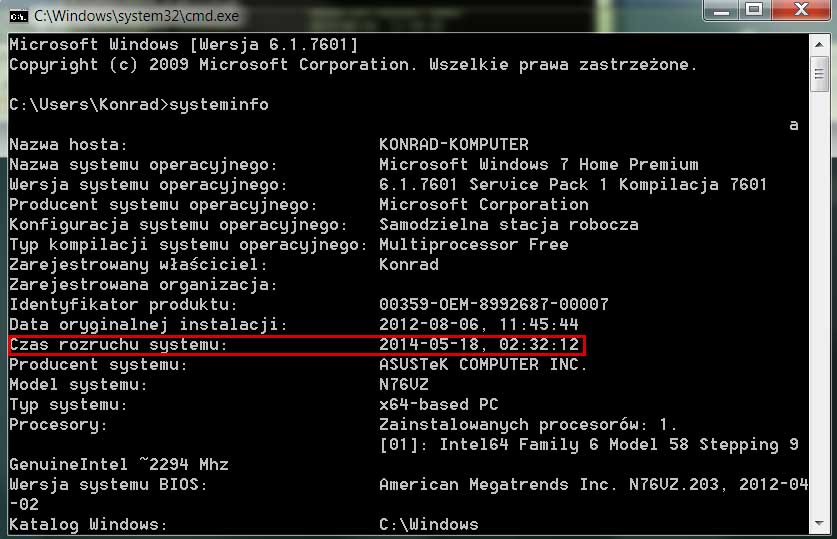Click the Typ systemu label
Viewport: 837px width, 539px height.
68,405
